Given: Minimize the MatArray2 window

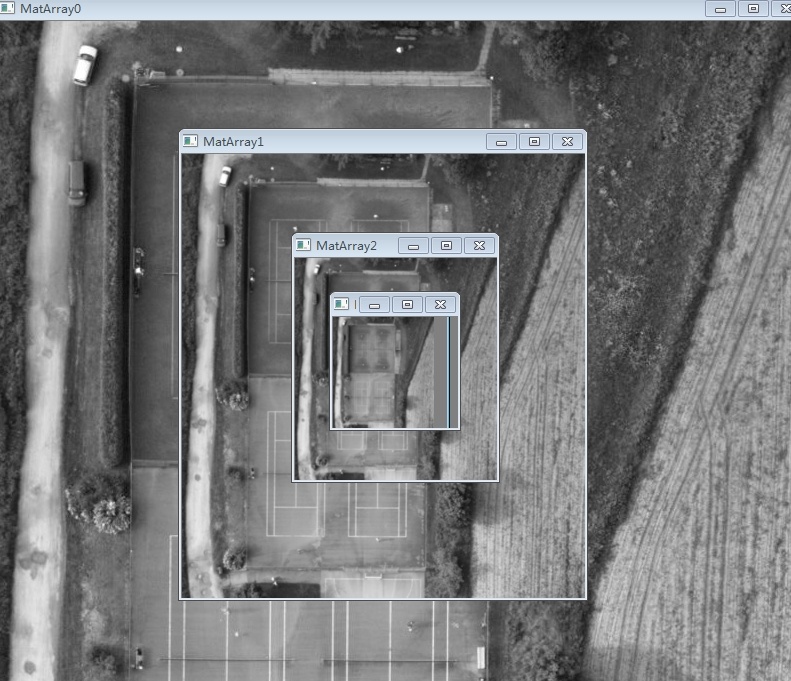Looking at the screenshot, I should pos(413,245).
